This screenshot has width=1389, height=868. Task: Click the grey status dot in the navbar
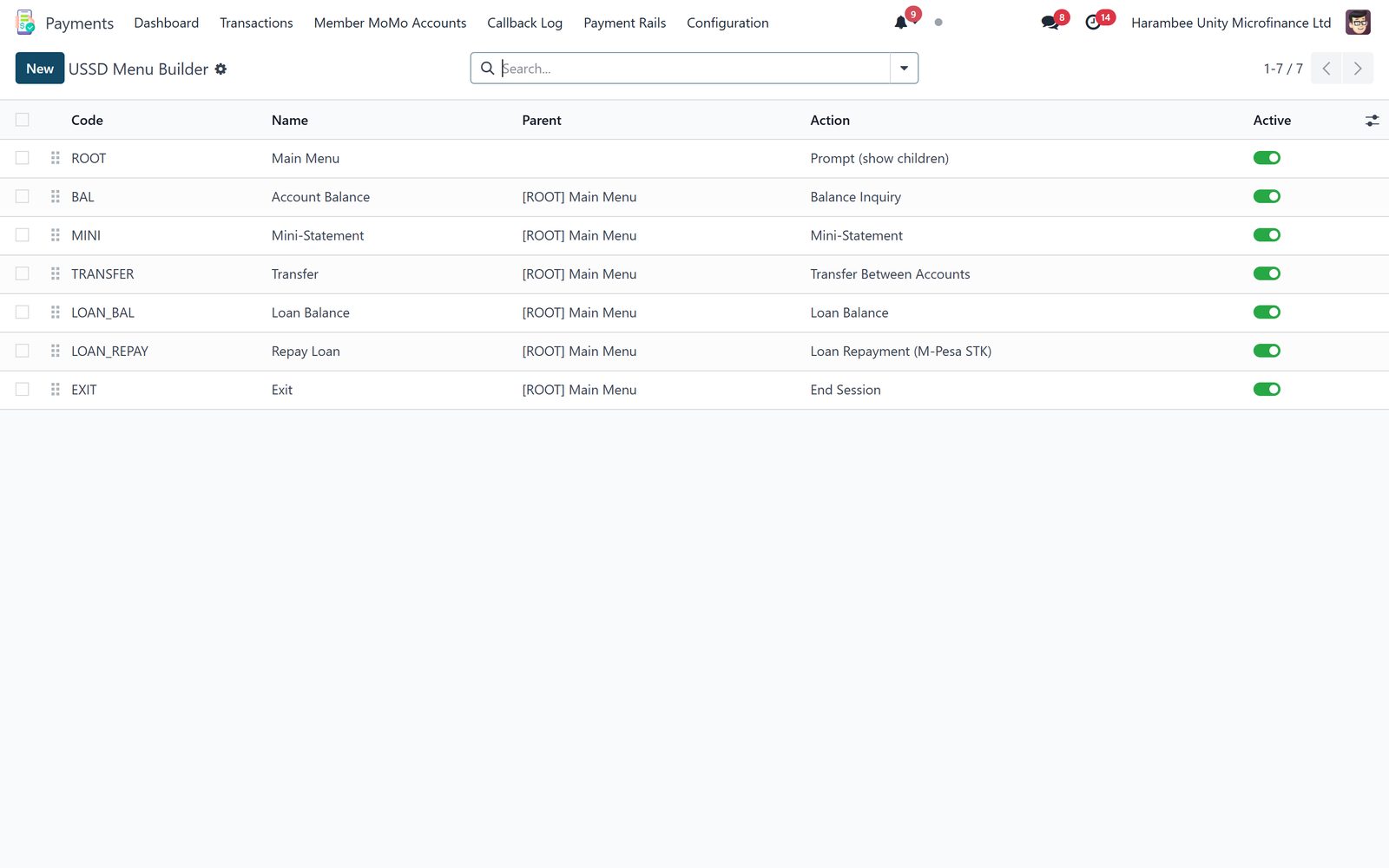pyautogui.click(x=938, y=23)
